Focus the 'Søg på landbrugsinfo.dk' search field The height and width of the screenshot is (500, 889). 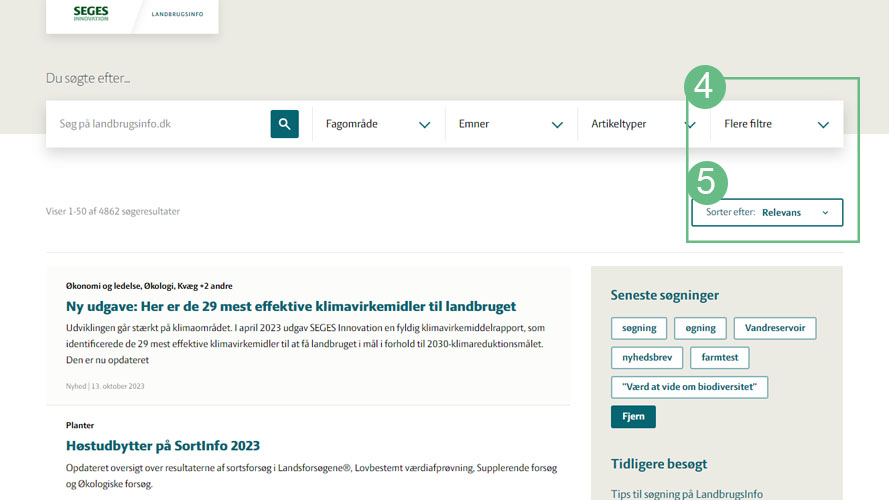coord(158,124)
